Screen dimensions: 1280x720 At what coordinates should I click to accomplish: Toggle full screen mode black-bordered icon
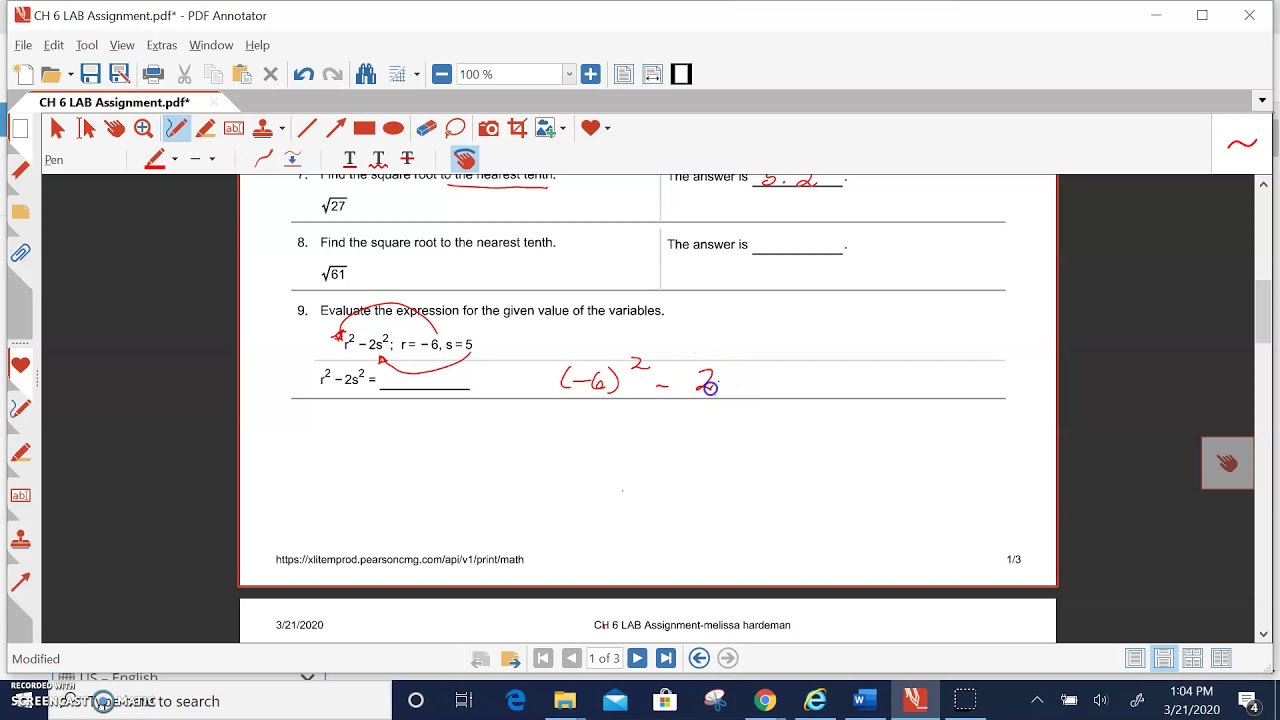click(x=681, y=74)
